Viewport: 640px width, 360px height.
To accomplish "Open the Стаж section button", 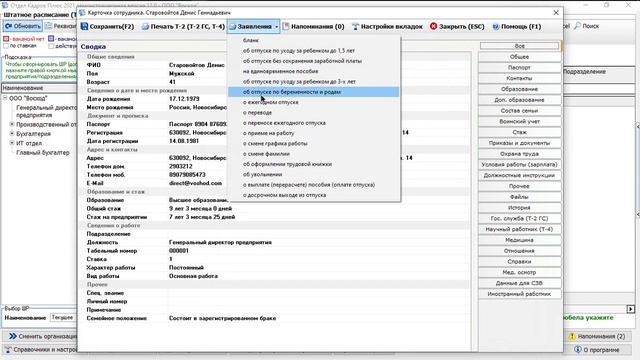I will click(519, 132).
